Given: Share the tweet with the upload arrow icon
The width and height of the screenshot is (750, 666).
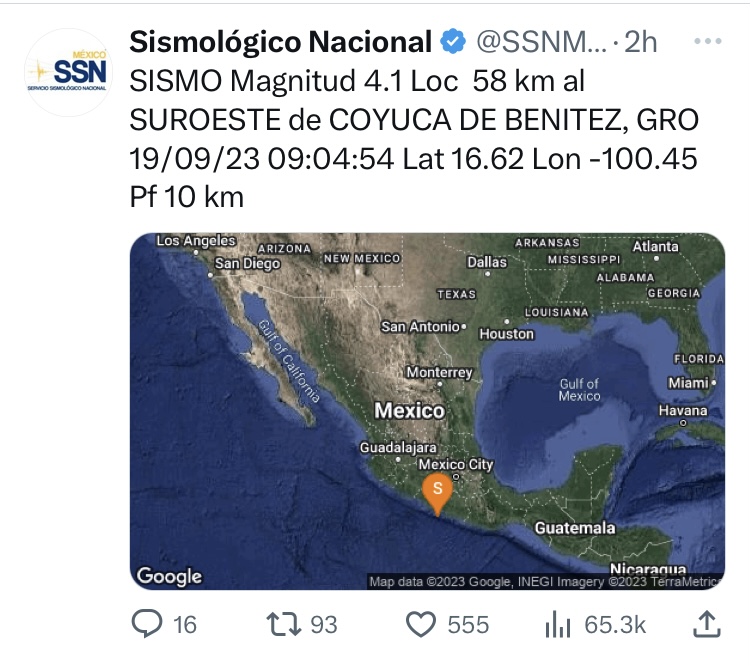Looking at the screenshot, I should [706, 624].
